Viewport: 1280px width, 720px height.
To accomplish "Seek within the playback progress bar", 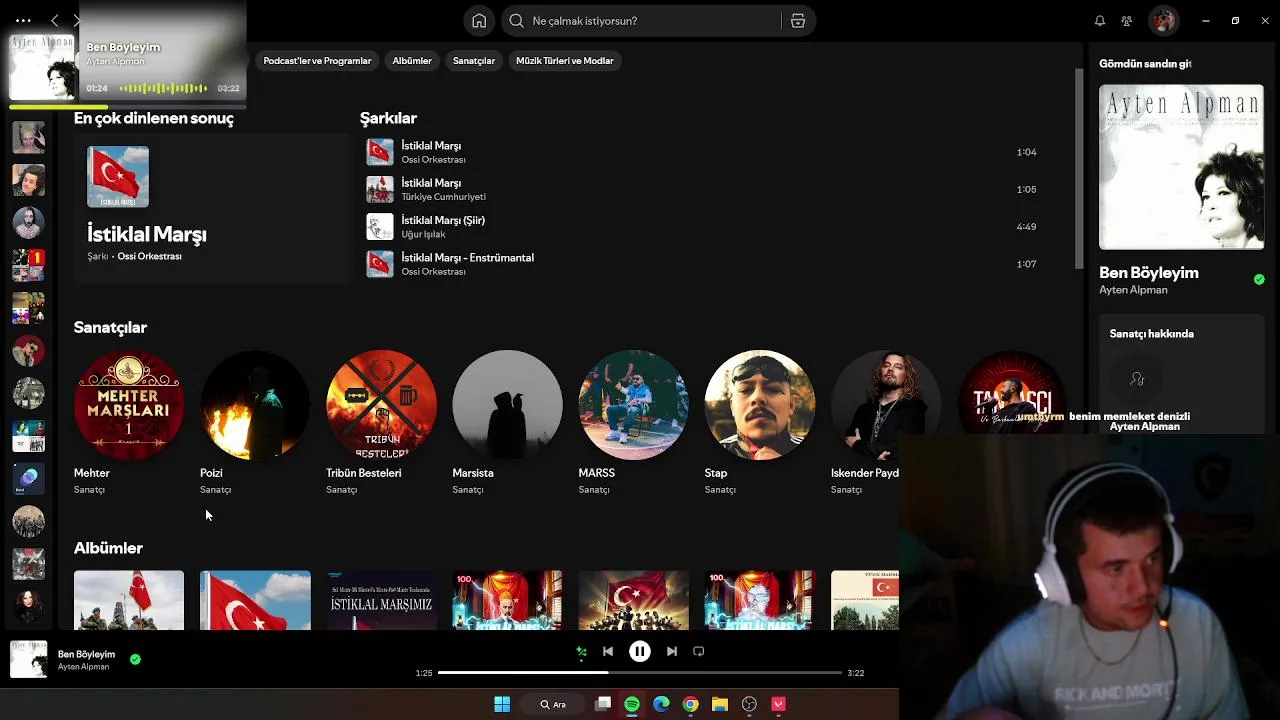I will 640,673.
